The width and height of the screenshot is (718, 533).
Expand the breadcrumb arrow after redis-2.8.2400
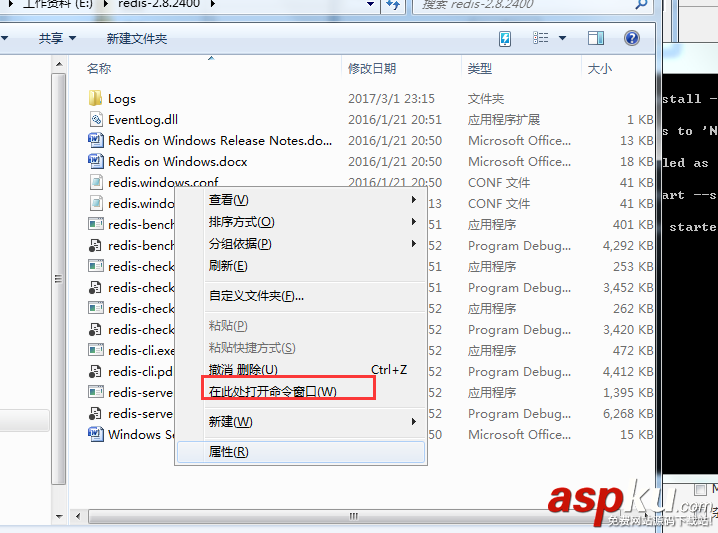212,5
